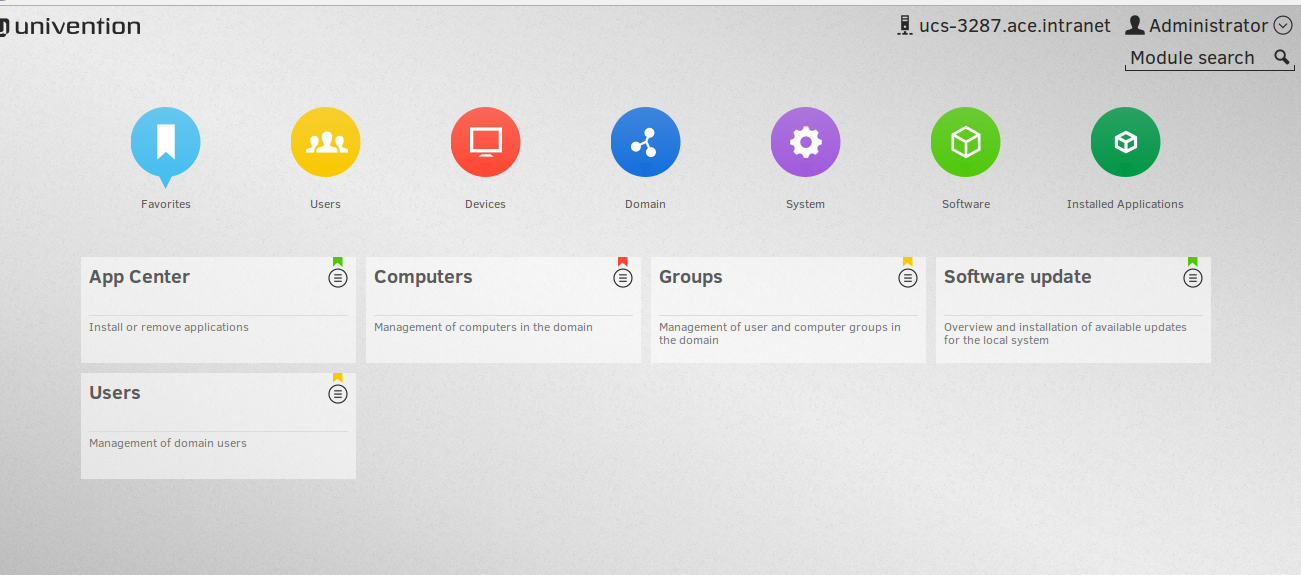This screenshot has width=1301, height=575.
Task: Open the Groups tile menu icon
Action: tap(908, 278)
